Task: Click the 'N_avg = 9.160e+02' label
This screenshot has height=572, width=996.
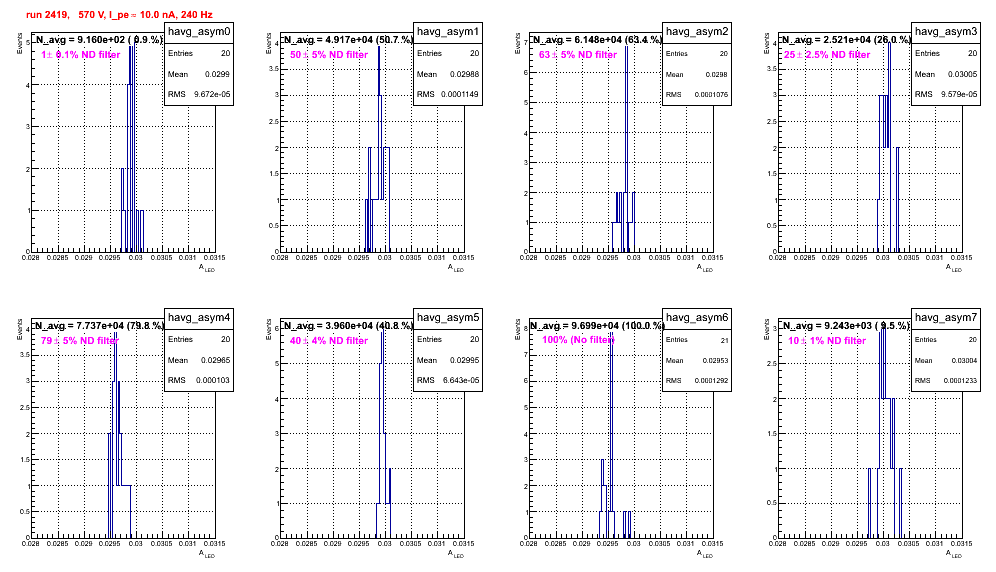Action: (x=99, y=39)
